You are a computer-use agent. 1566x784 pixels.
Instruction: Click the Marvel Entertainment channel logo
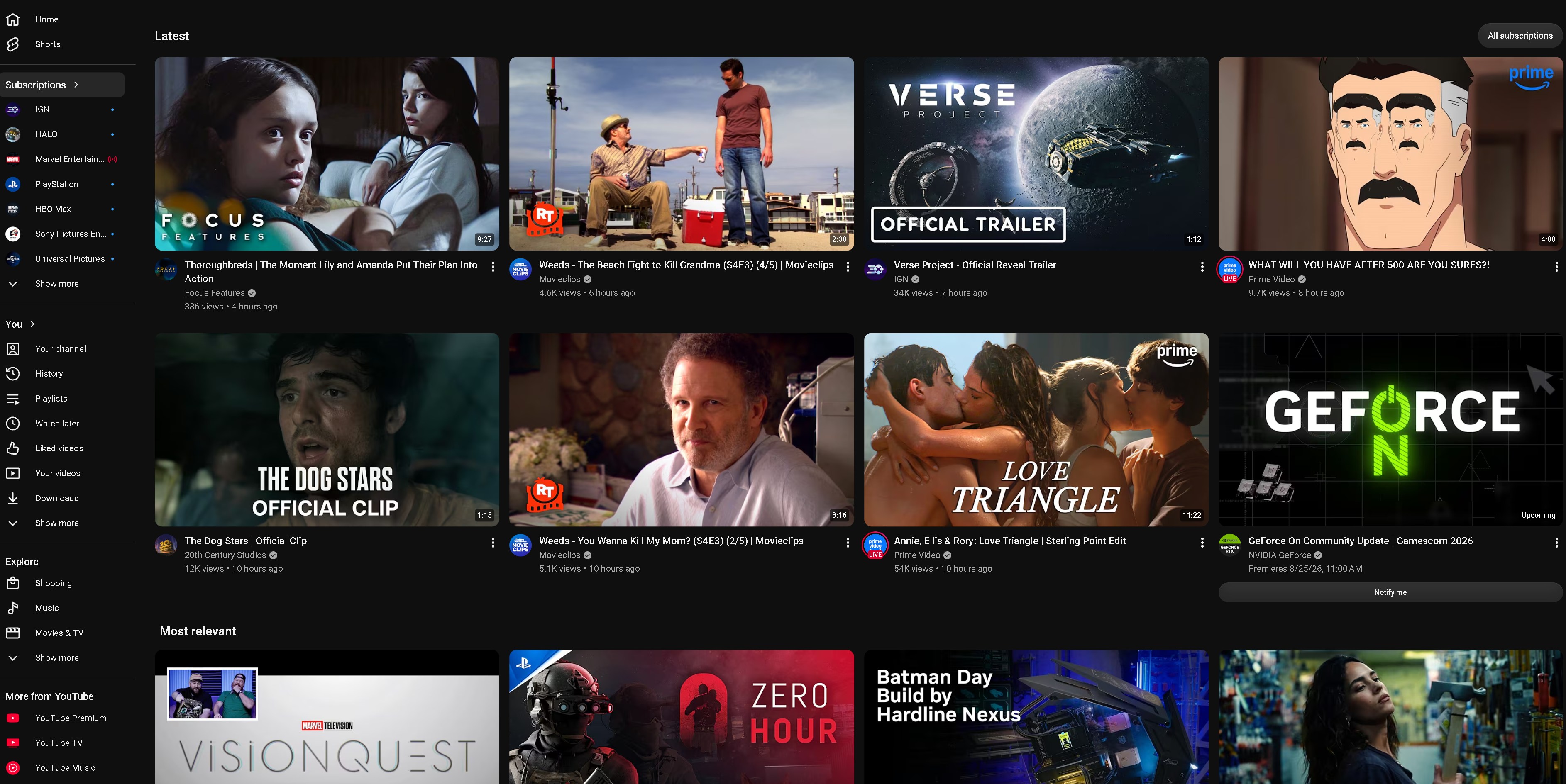13,159
